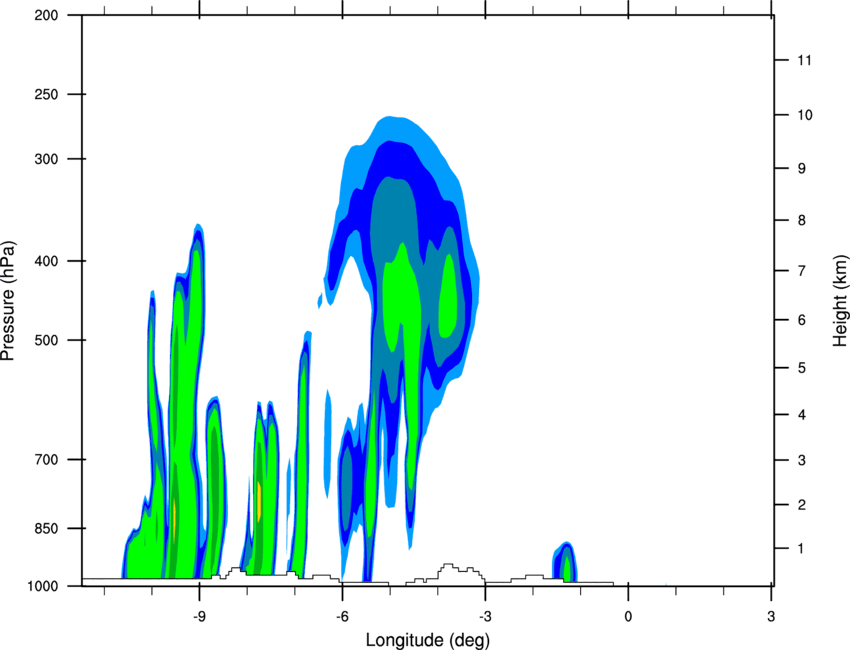Click the 7 km height label

point(802,271)
